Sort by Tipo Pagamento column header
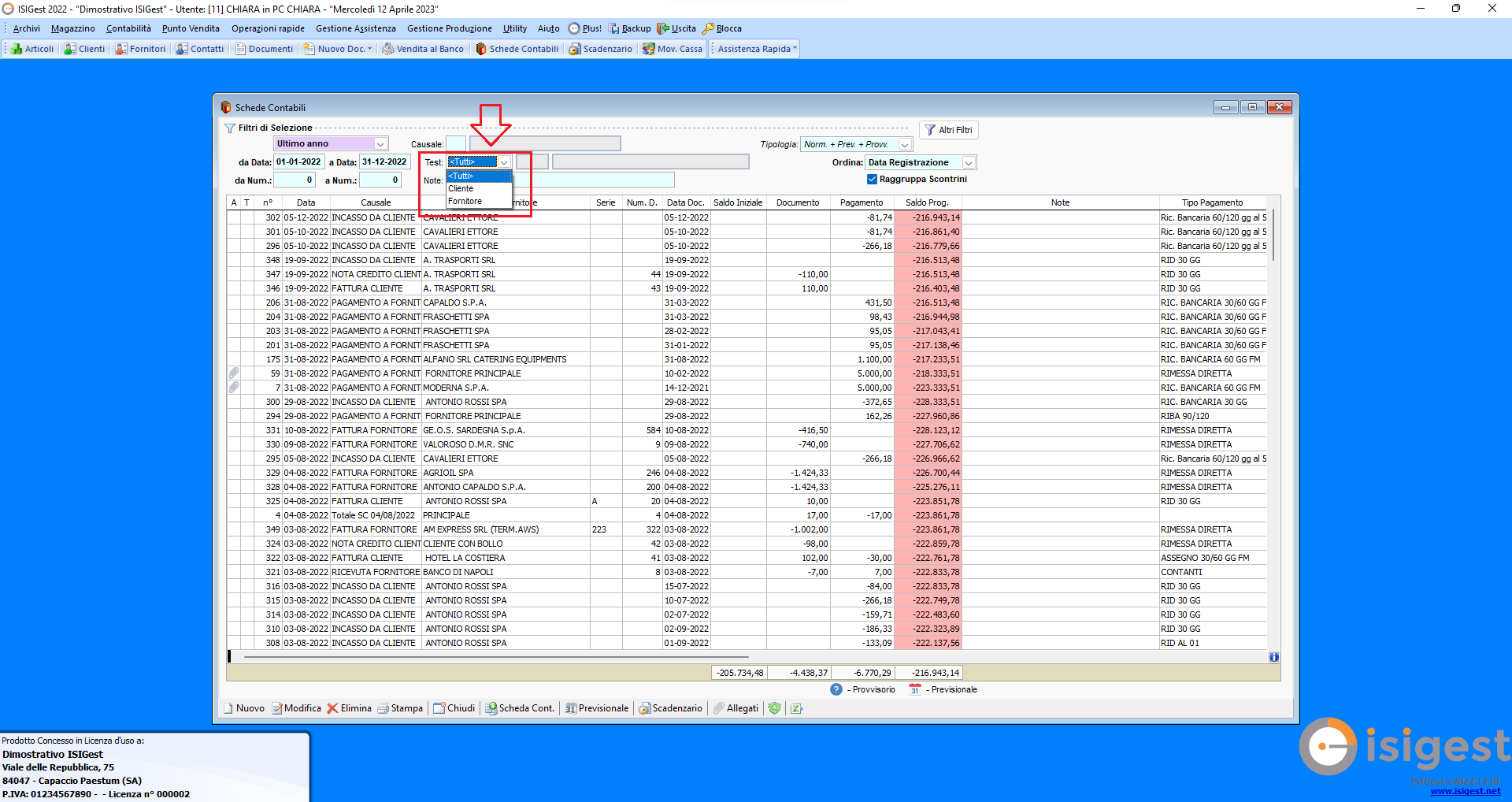 tap(1212, 202)
